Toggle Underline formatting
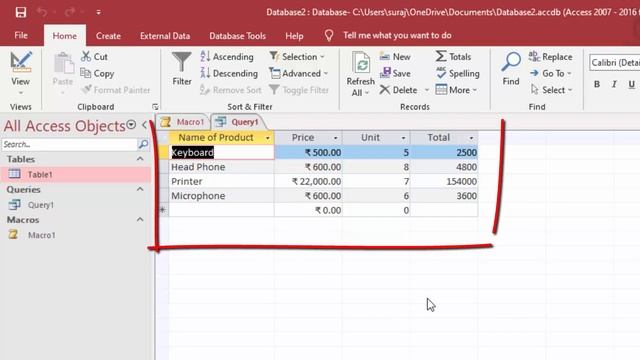This screenshot has width=640, height=360. point(631,84)
